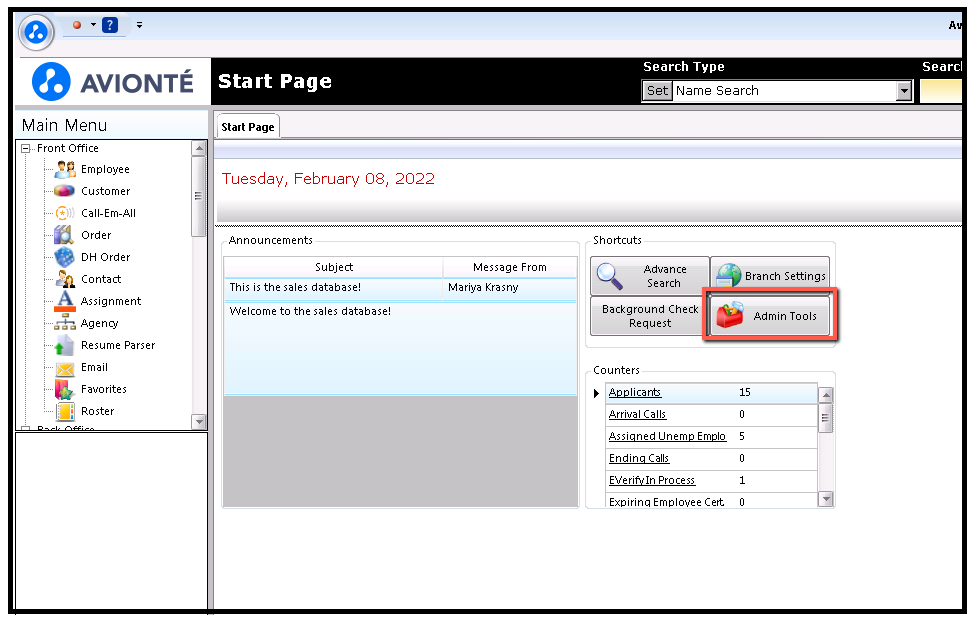Launch the Resume Parser icon
The height and width of the screenshot is (621, 977).
click(x=65, y=345)
